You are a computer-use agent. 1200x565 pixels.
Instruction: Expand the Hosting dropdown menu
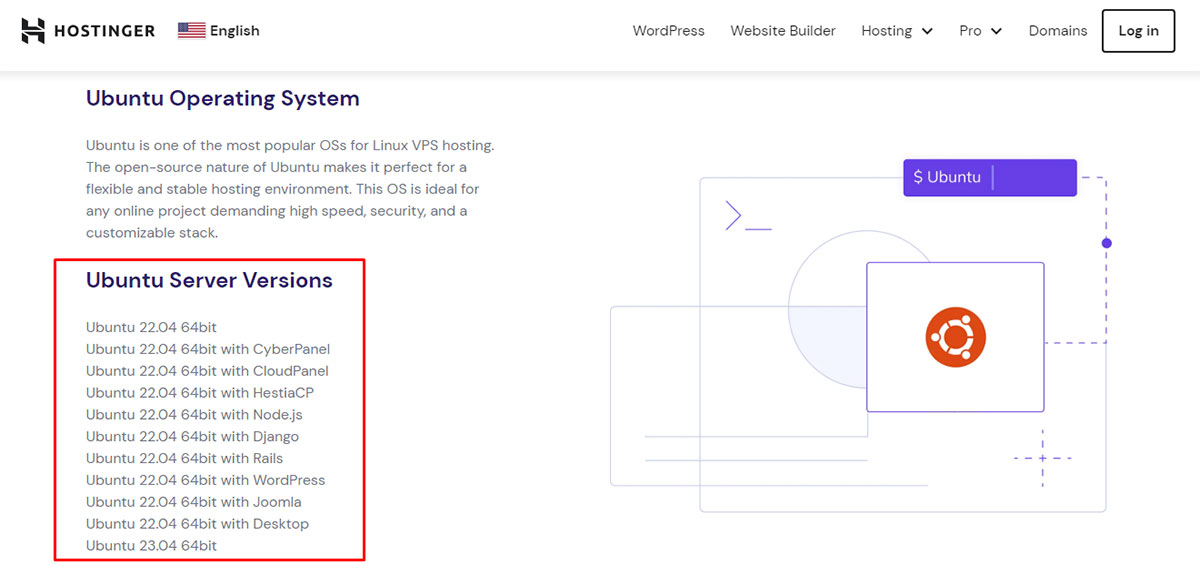[x=897, y=31]
